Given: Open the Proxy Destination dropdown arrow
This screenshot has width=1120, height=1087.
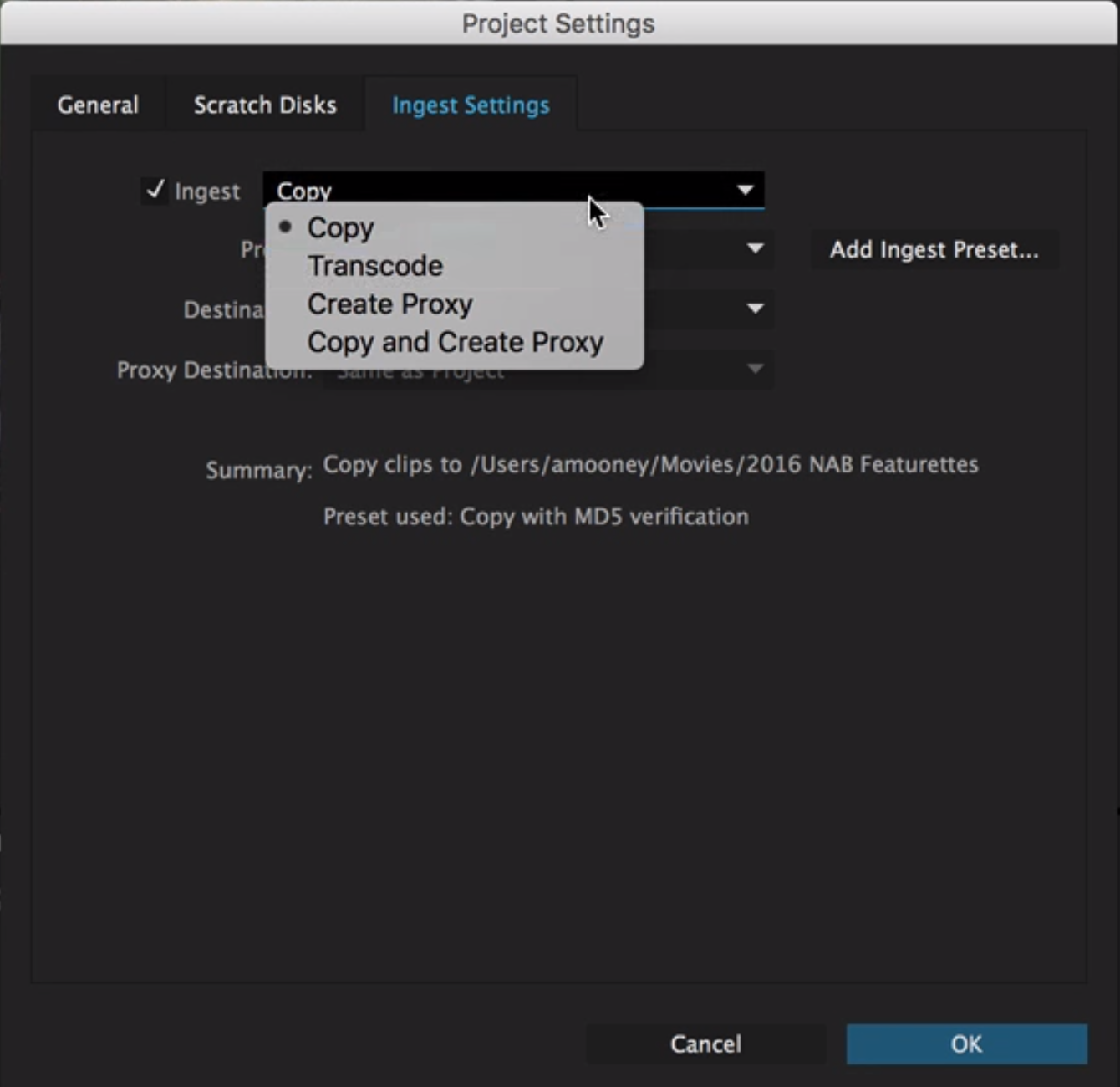Looking at the screenshot, I should [x=755, y=369].
